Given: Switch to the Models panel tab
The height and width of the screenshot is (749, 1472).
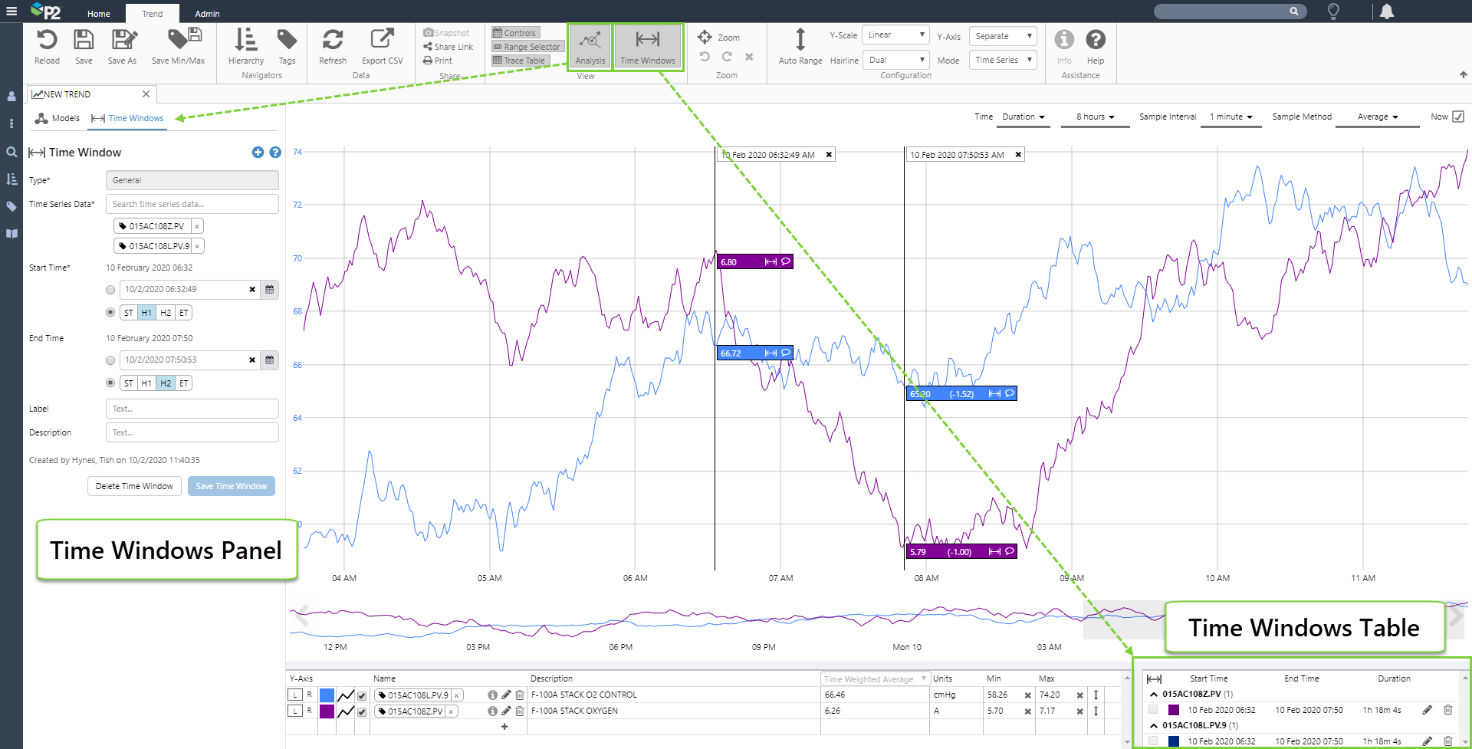Looking at the screenshot, I should click(57, 118).
